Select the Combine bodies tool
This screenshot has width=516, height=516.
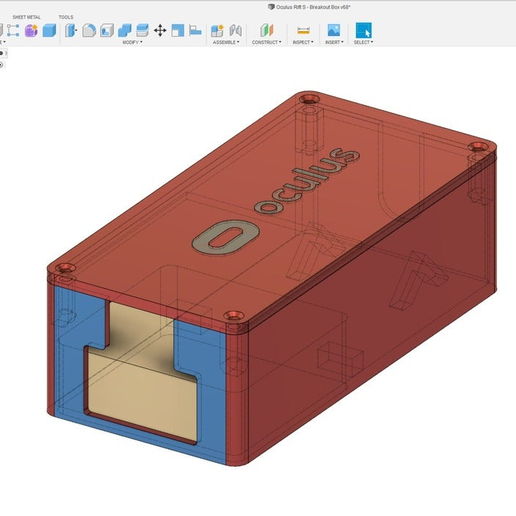click(x=125, y=30)
